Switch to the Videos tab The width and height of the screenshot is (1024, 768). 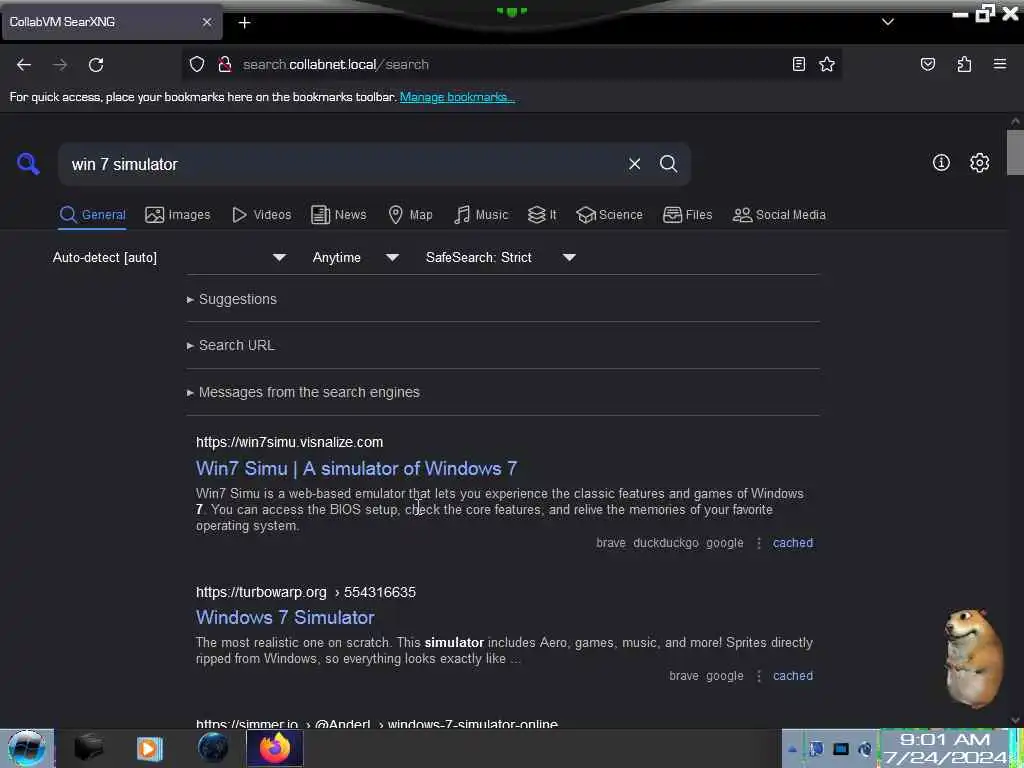coord(261,215)
